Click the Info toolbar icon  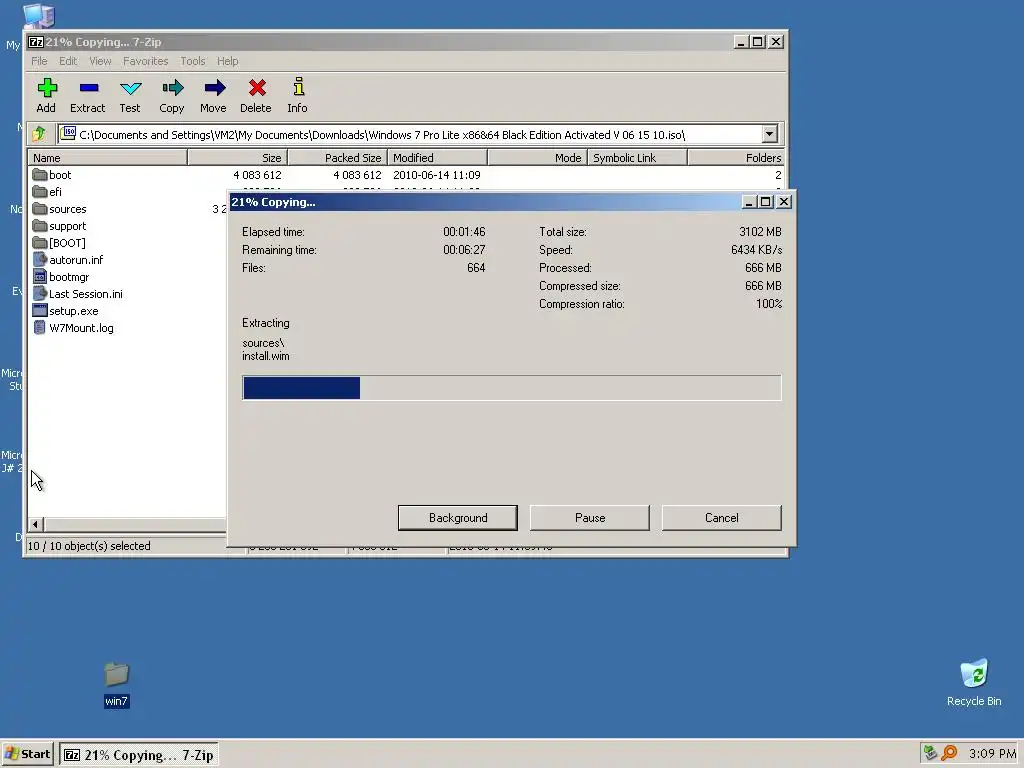click(x=298, y=87)
